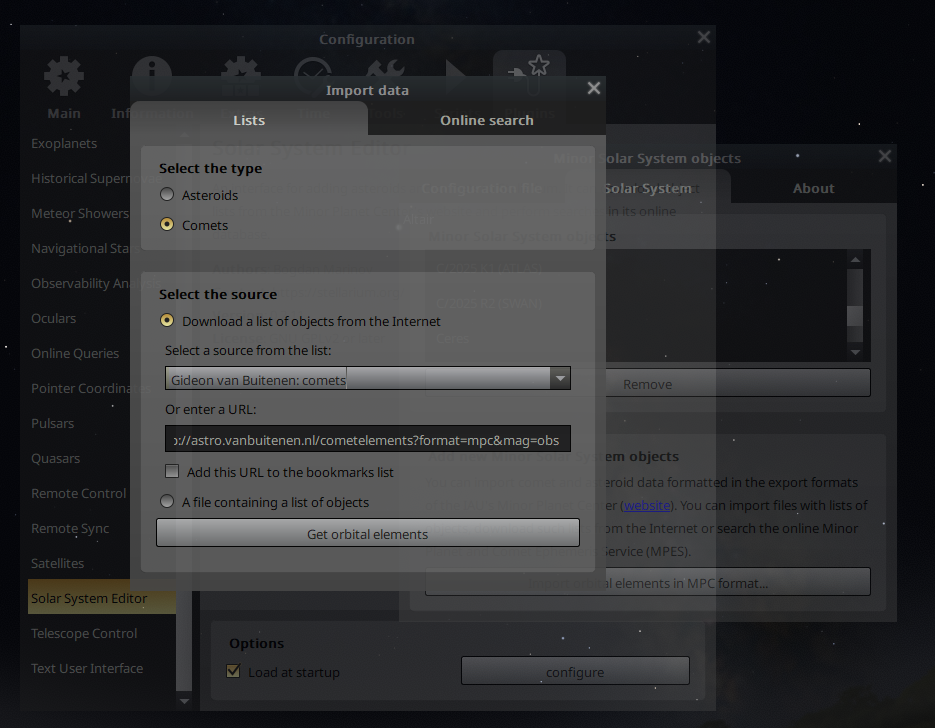Choose A file containing a list of objects
Image resolution: width=935 pixels, height=728 pixels.
[167, 501]
